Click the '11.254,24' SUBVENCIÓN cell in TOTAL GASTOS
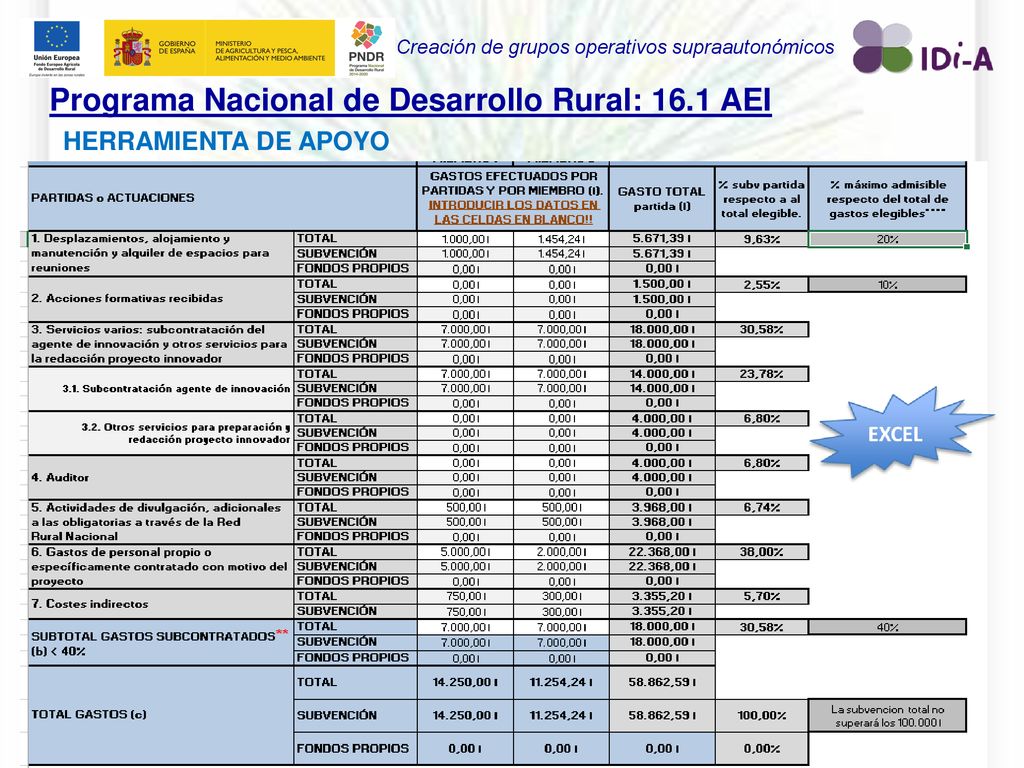Image resolution: width=1024 pixels, height=768 pixels. click(561, 715)
